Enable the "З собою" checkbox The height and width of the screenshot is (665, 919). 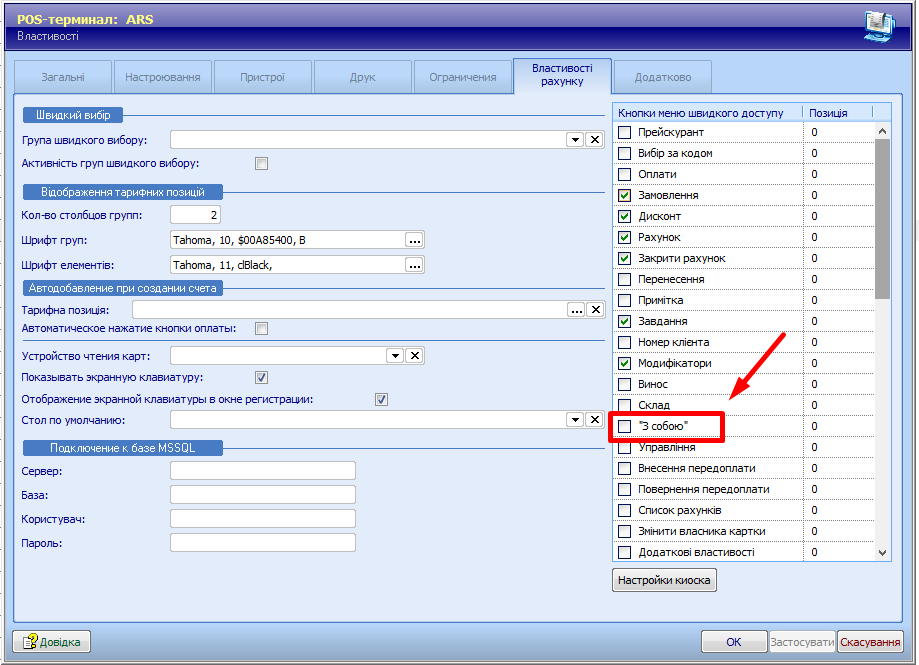tap(625, 427)
